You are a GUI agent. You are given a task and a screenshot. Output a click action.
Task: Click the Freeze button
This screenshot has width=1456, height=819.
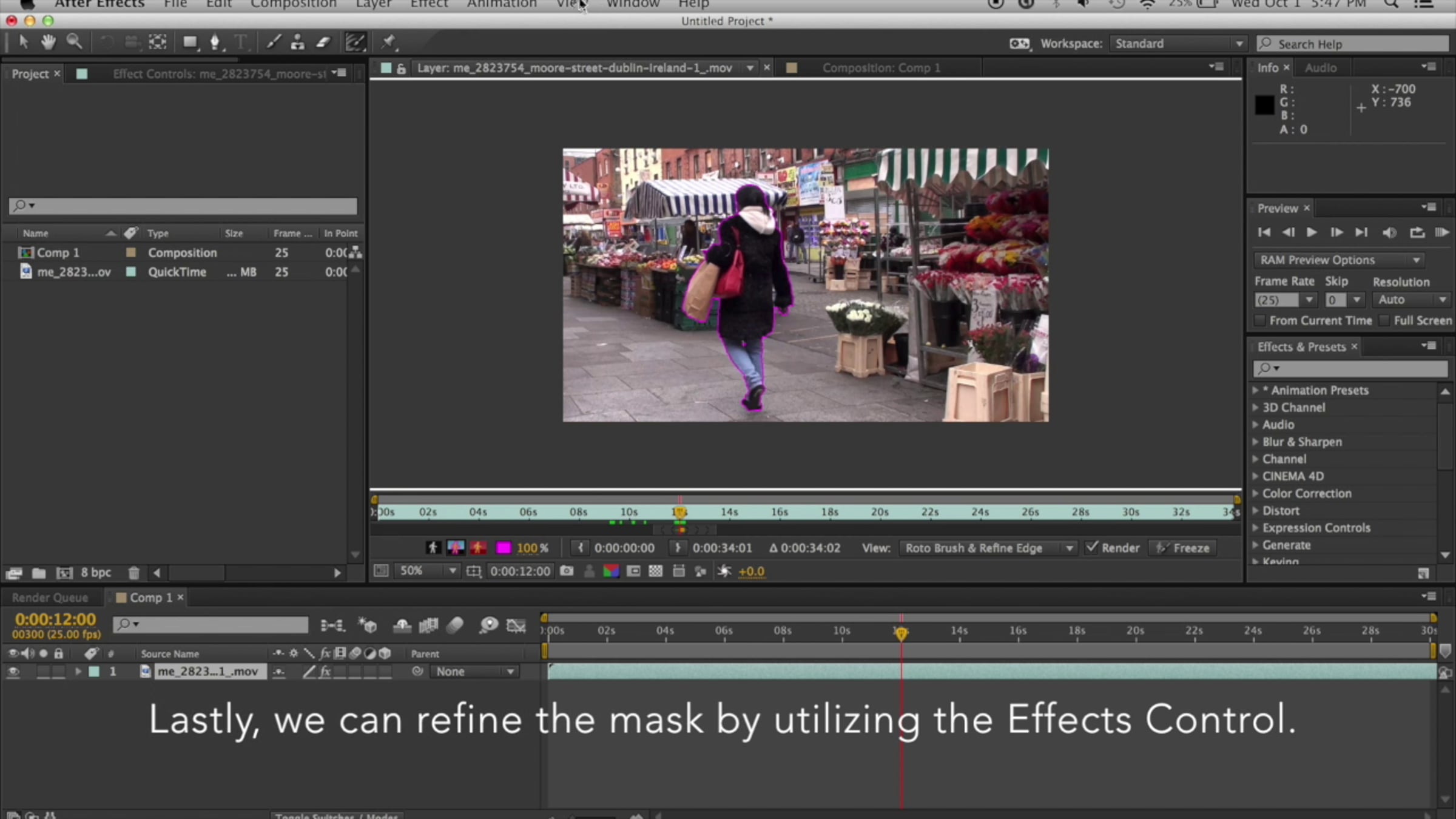pyautogui.click(x=1183, y=548)
